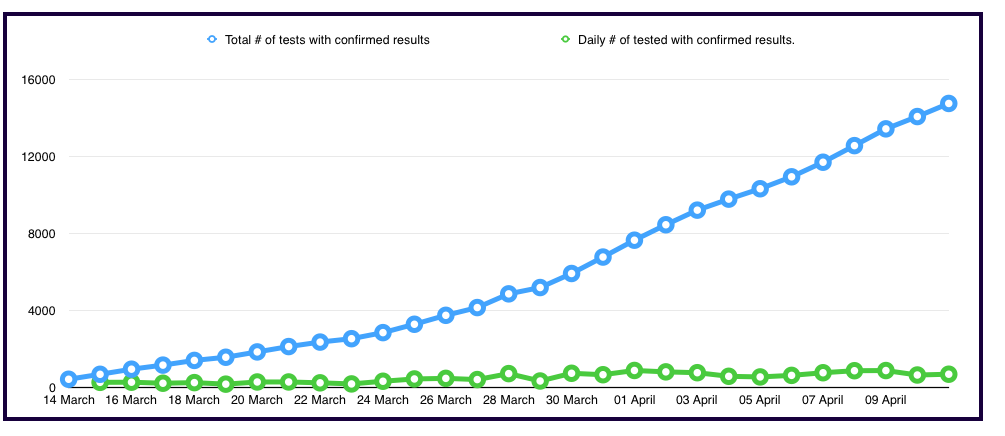1005x436 pixels.
Task: Pick the last green data point on the line
Action: click(x=948, y=374)
